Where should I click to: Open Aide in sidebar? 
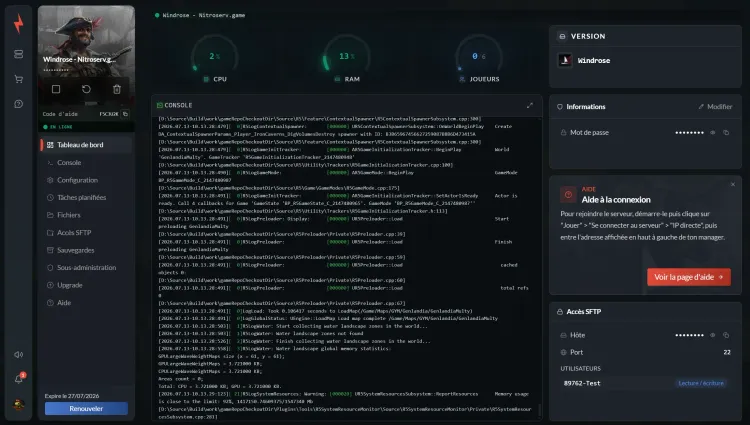pos(86,303)
